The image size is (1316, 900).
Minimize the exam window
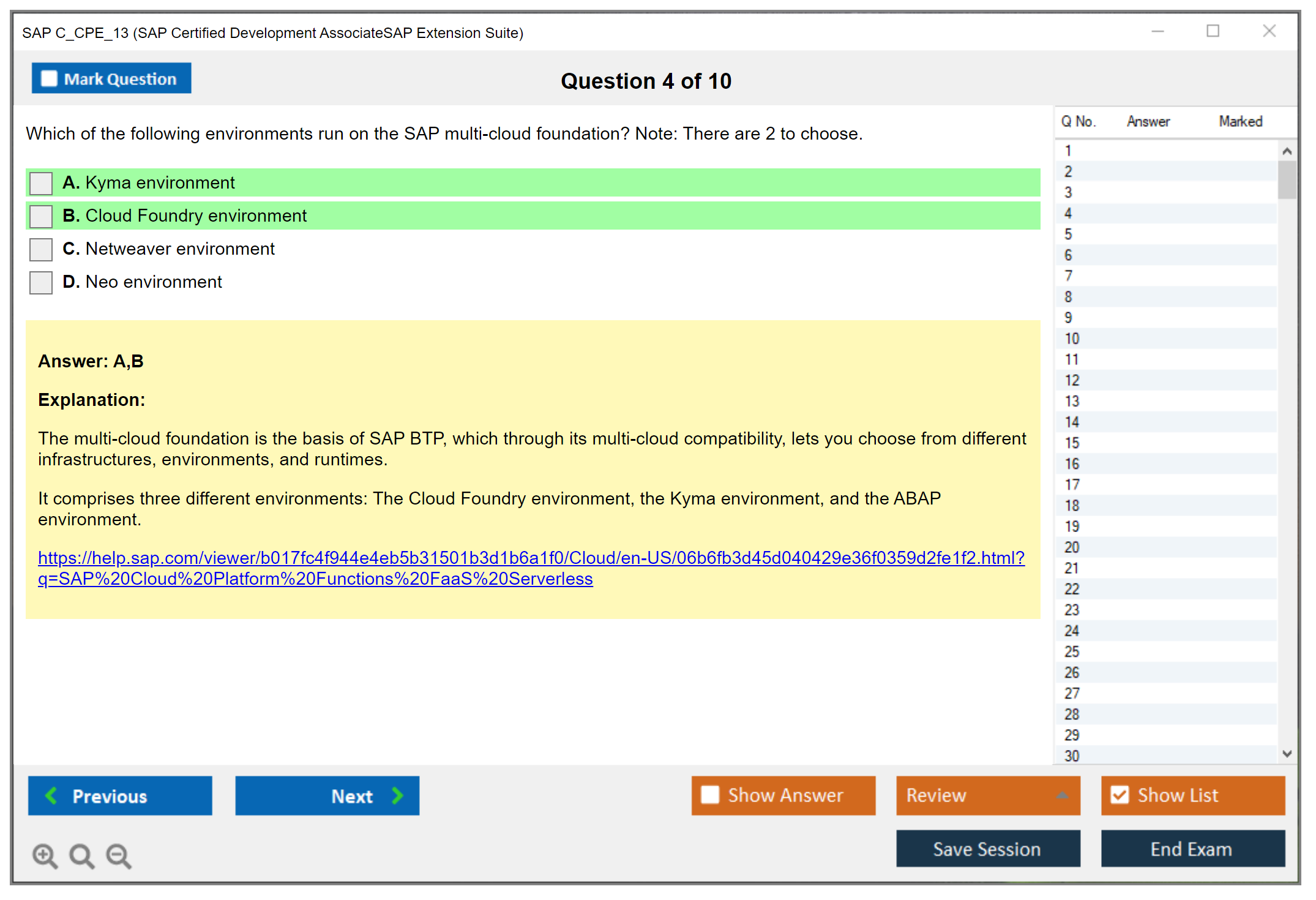click(x=1157, y=31)
